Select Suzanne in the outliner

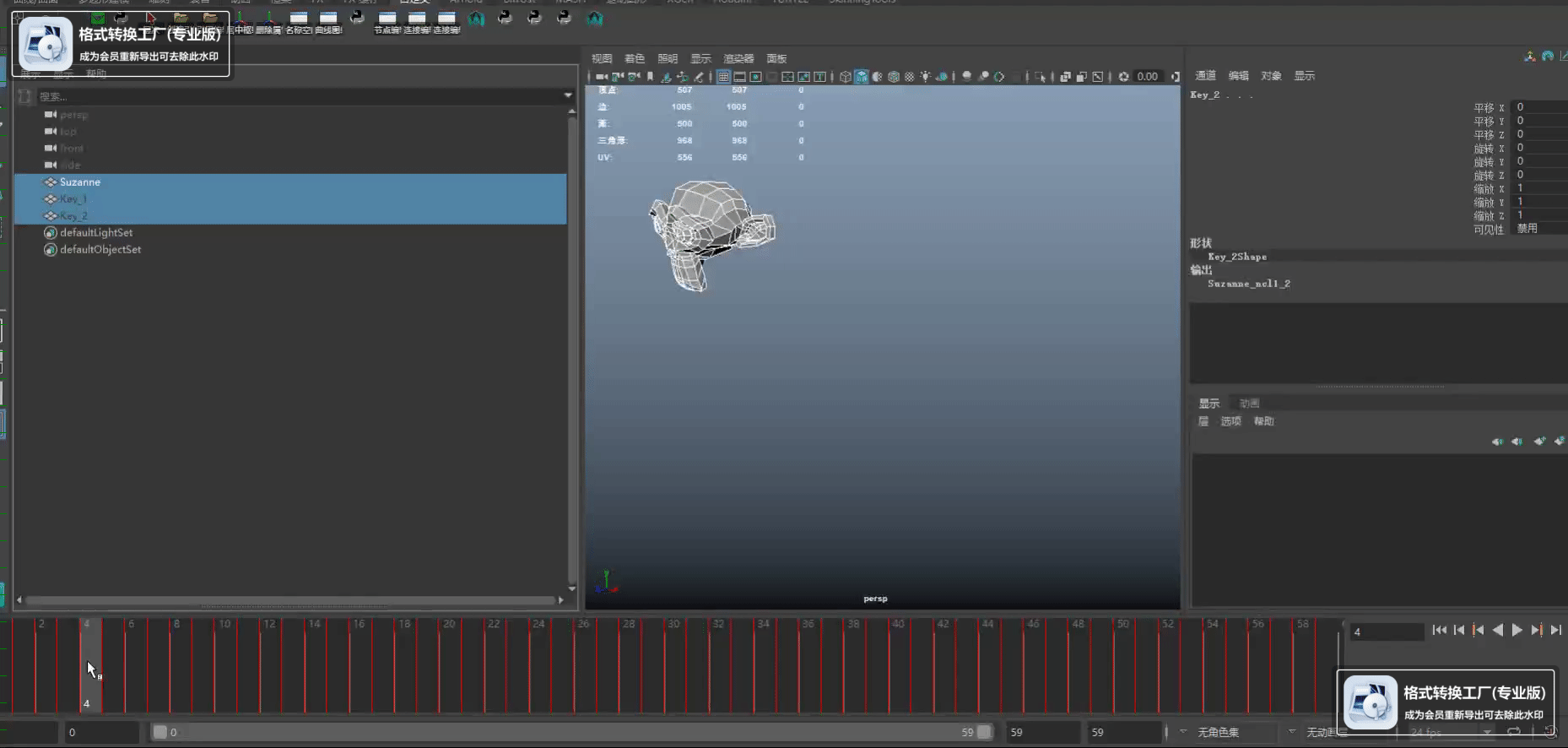[x=80, y=182]
